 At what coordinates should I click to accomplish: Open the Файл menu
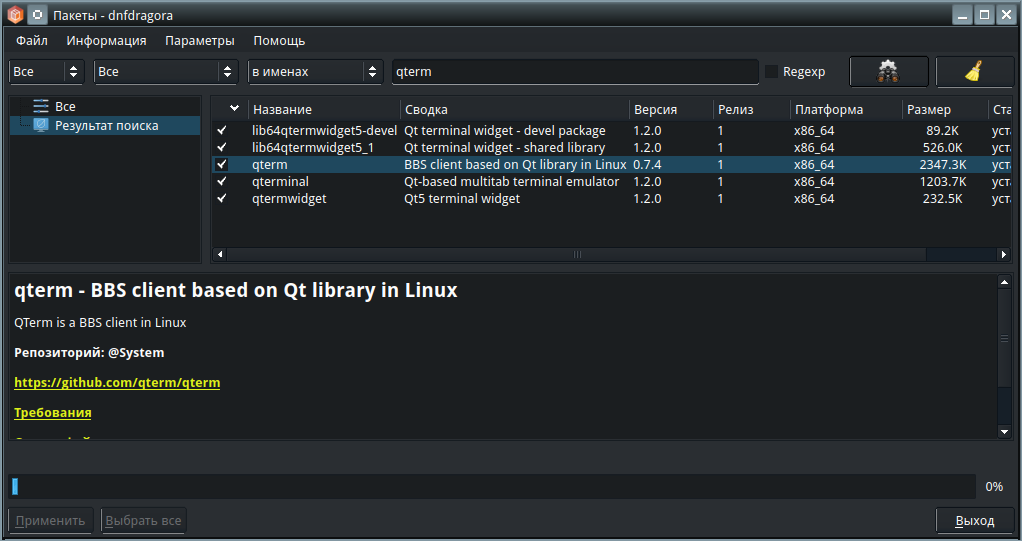pos(32,41)
